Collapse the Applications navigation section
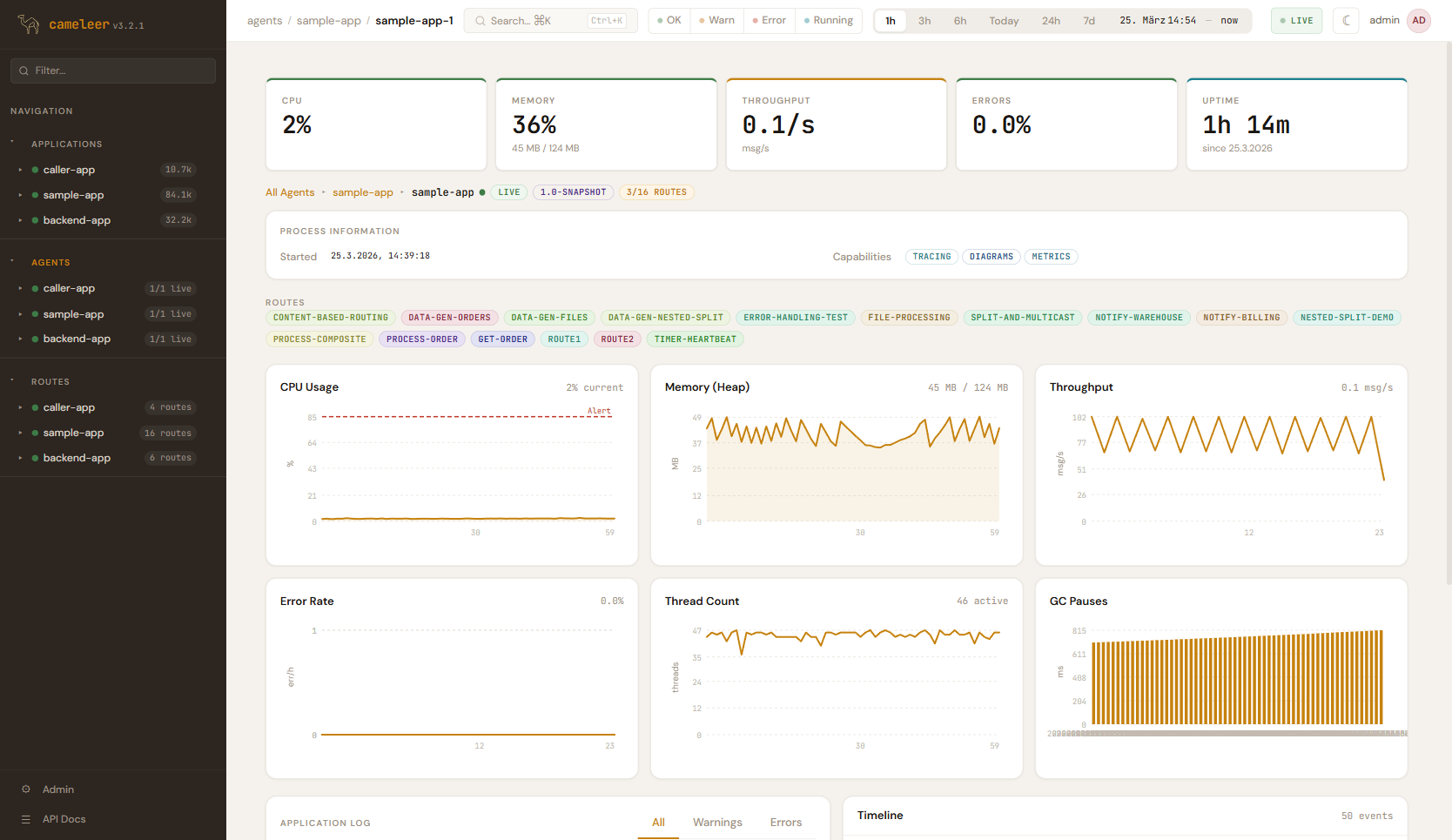Image resolution: width=1452 pixels, height=840 pixels. (x=12, y=143)
